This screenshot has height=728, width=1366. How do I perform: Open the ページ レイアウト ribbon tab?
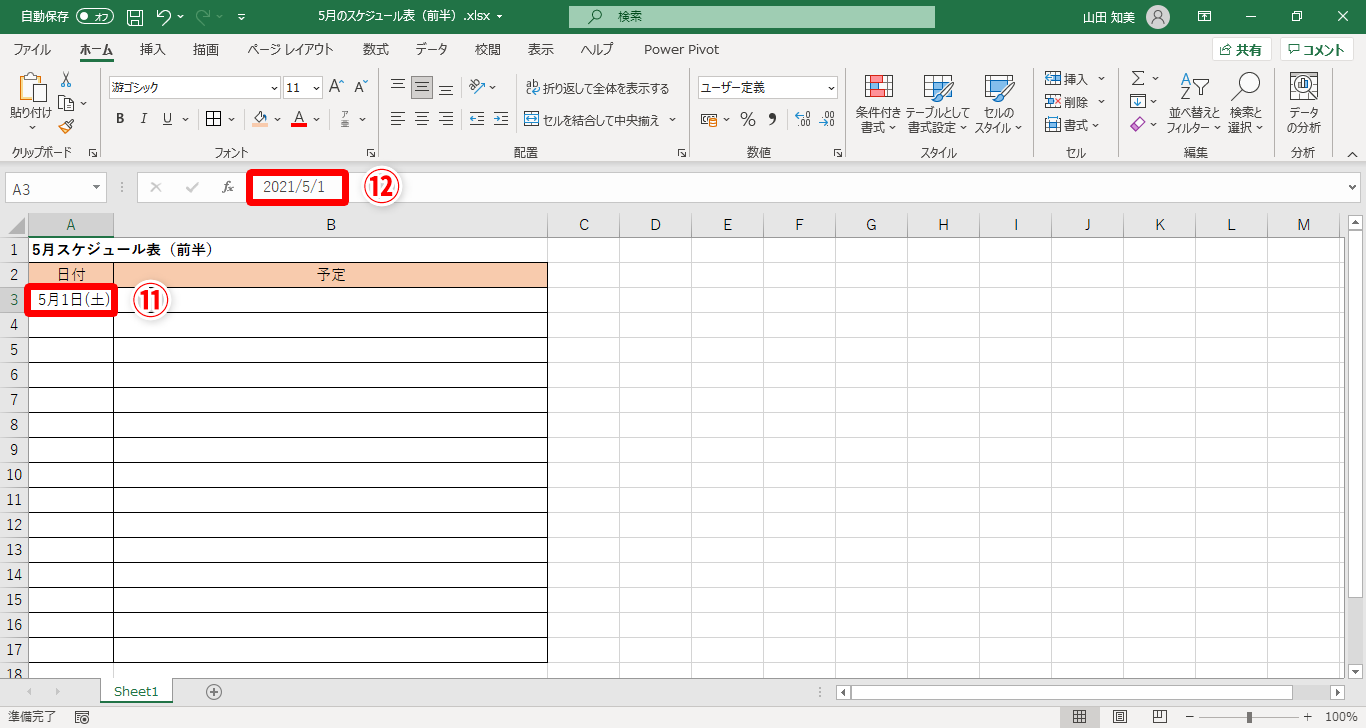coord(290,49)
